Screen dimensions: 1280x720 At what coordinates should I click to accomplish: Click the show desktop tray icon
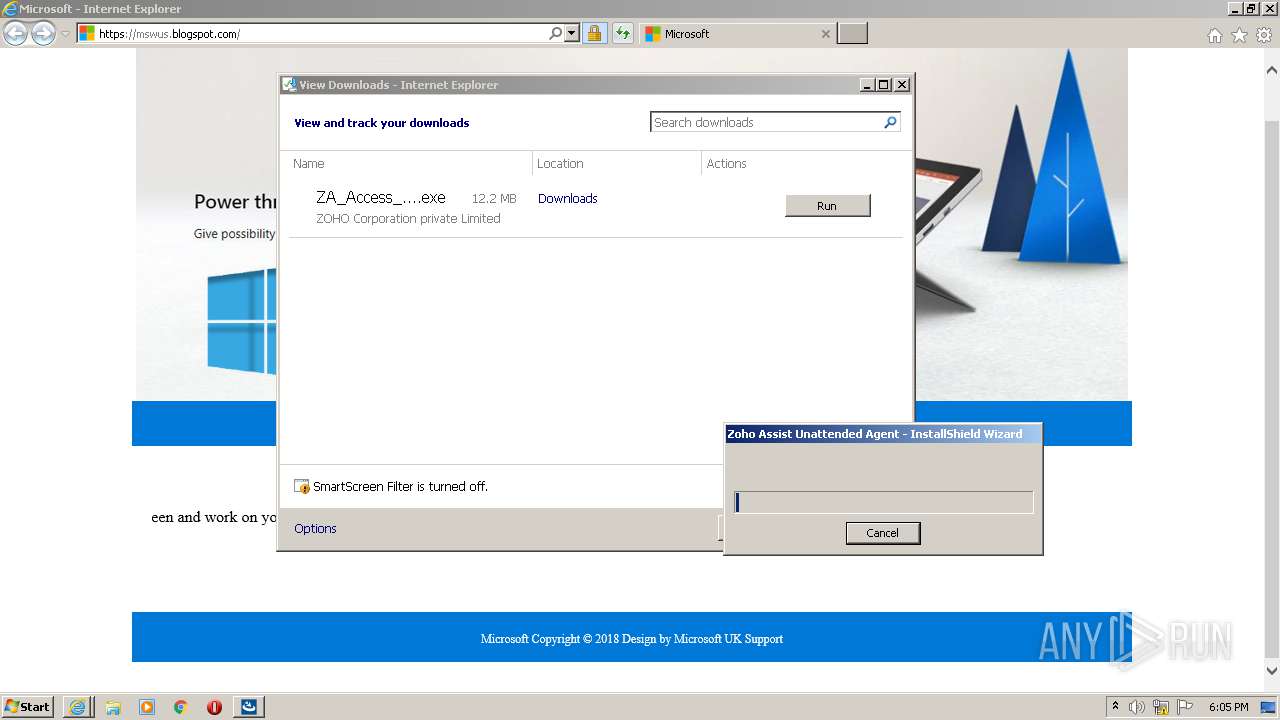(1270, 707)
